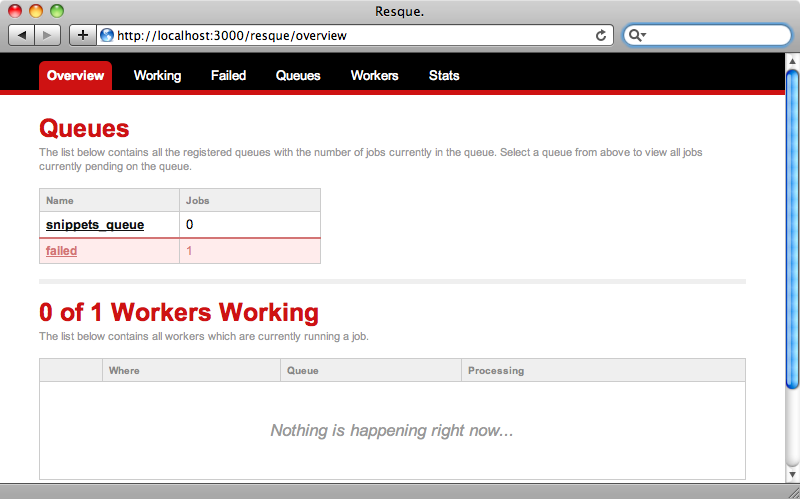The height and width of the screenshot is (499, 800).
Task: Open the snippets_queue link
Action: point(95,224)
